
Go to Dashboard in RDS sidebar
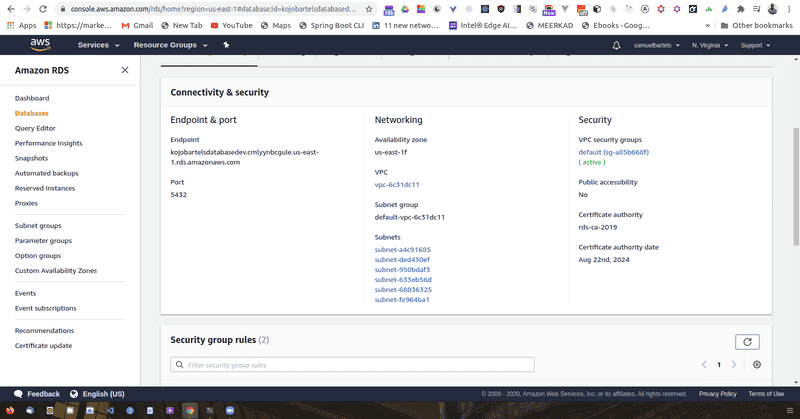(x=32, y=98)
